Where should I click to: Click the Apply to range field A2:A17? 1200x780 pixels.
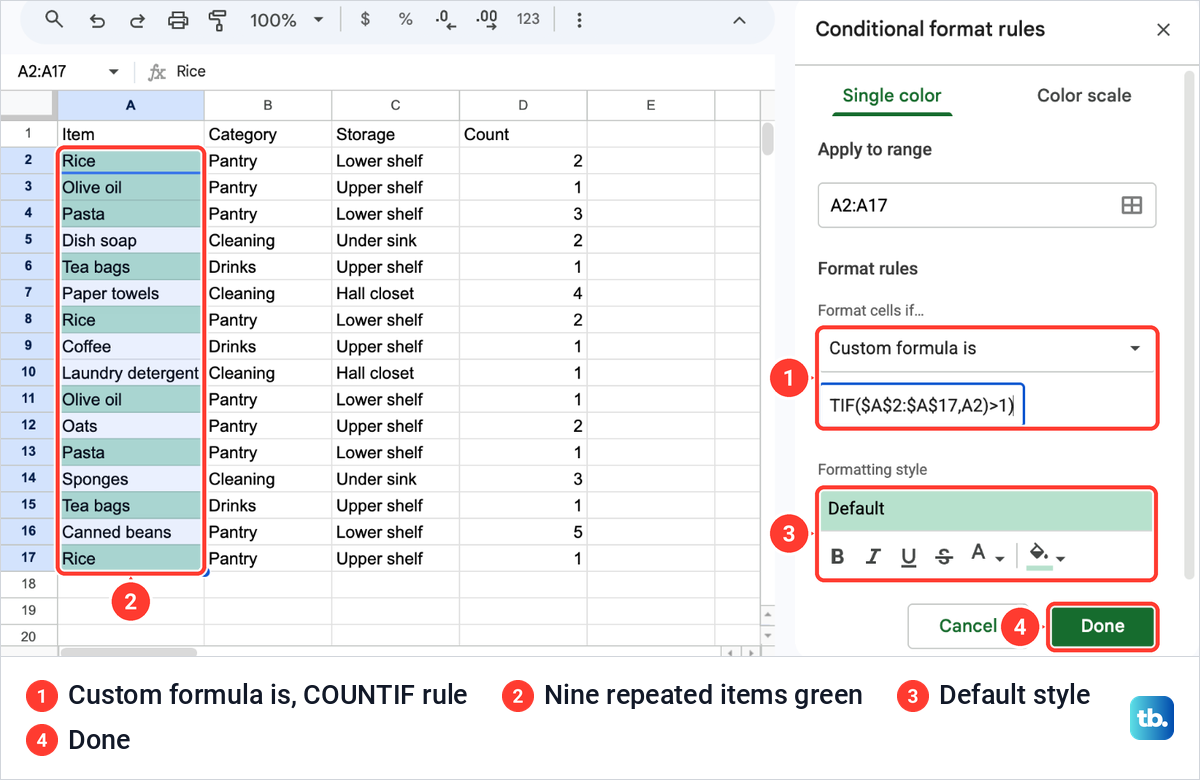(x=987, y=205)
